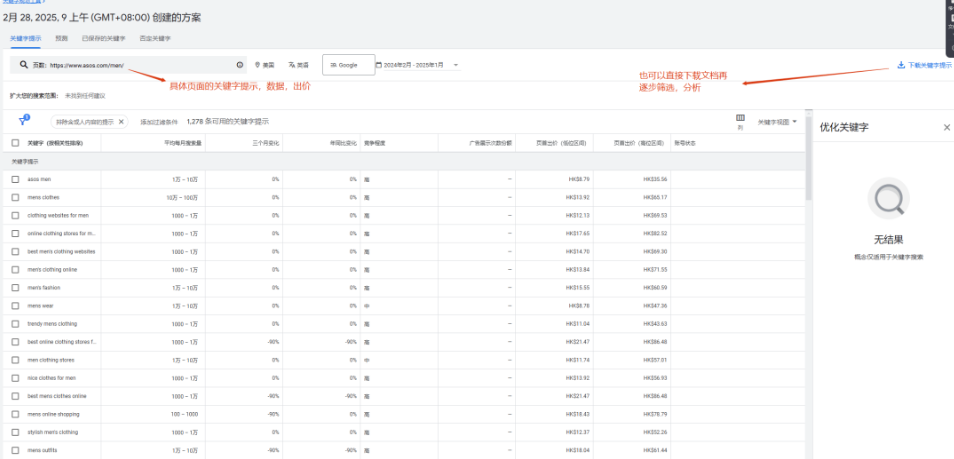
Task: Click the language 英语 translate icon
Action: click(292, 65)
